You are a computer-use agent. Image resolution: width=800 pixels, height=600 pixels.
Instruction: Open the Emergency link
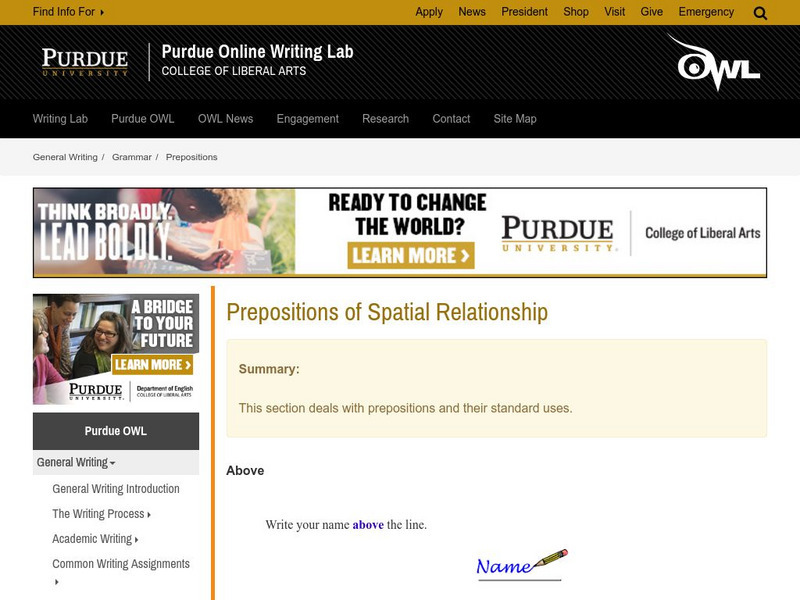pos(706,12)
